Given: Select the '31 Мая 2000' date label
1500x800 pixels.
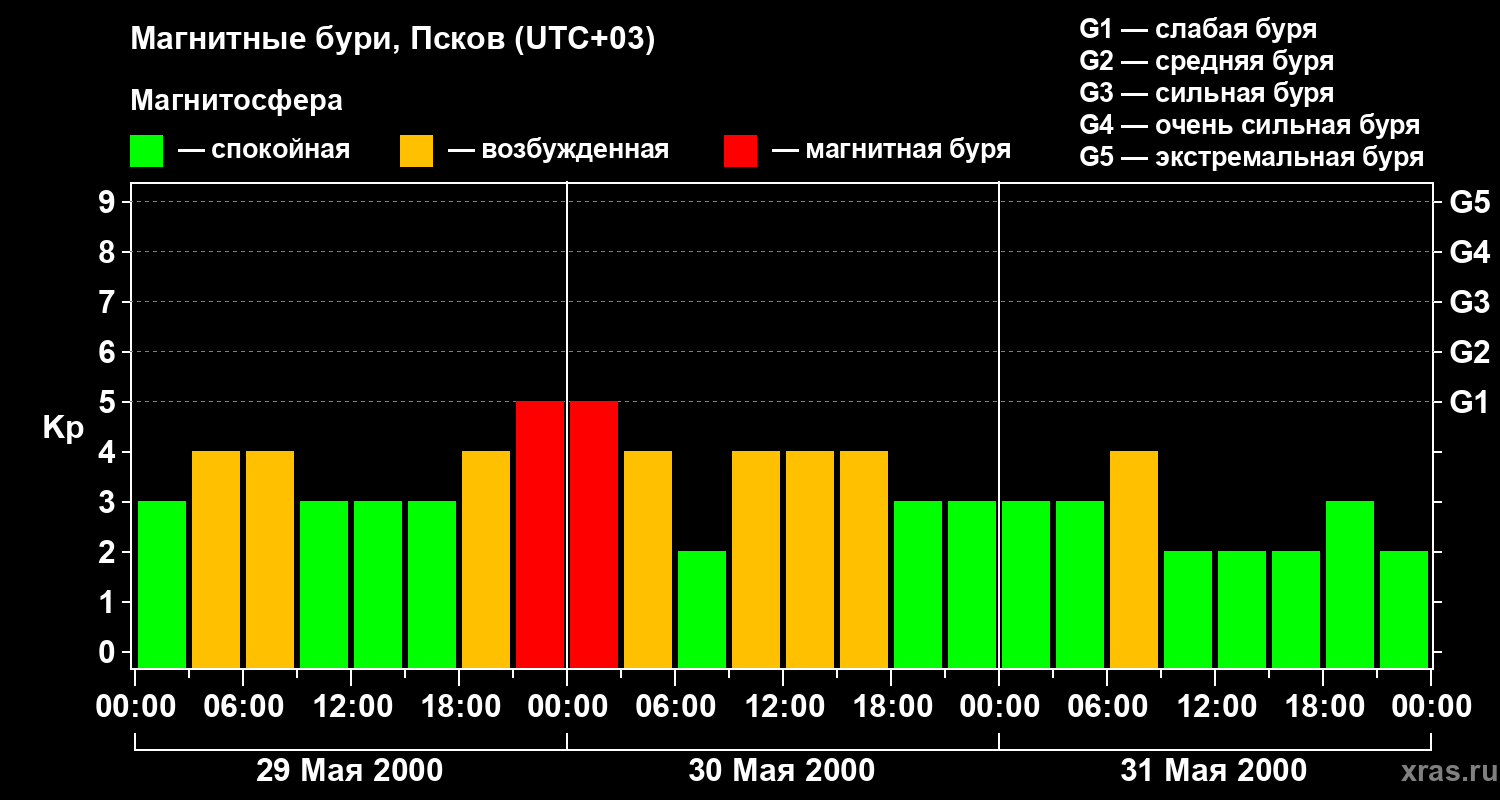Looking at the screenshot, I should (x=1213, y=771).
